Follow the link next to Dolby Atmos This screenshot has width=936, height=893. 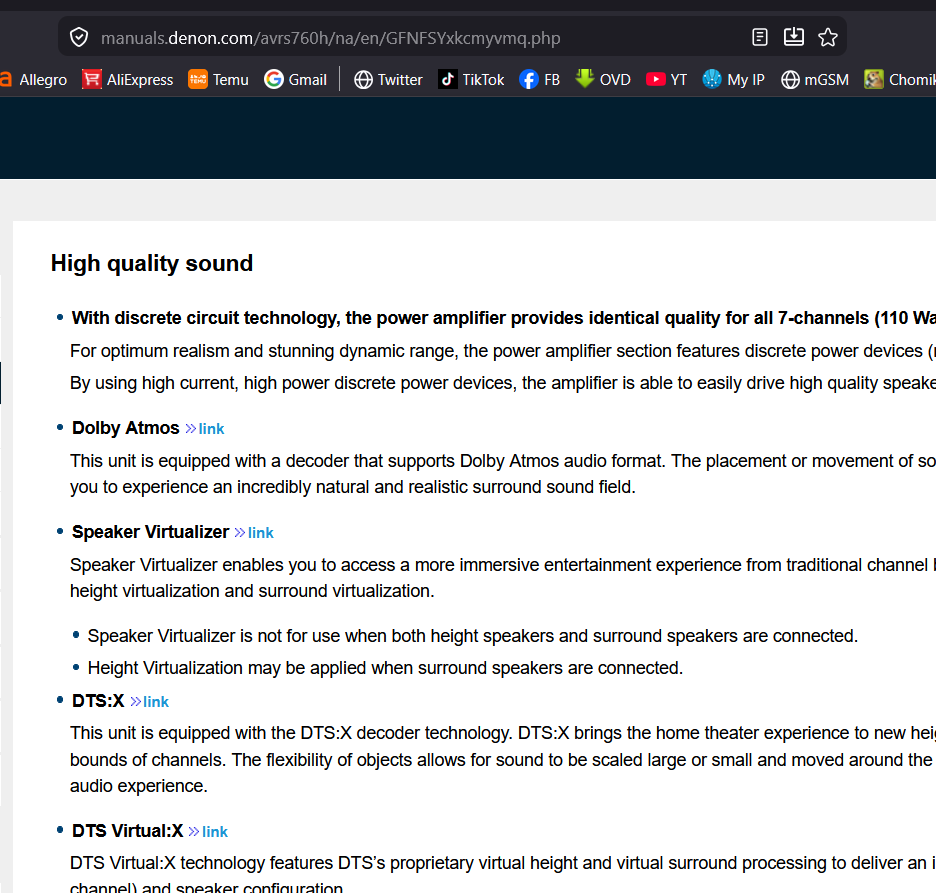(205, 429)
